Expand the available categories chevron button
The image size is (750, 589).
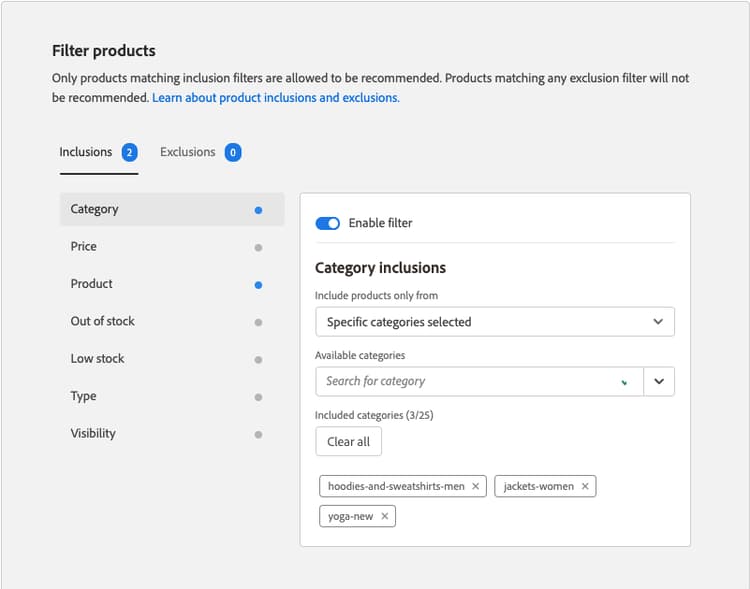[659, 381]
